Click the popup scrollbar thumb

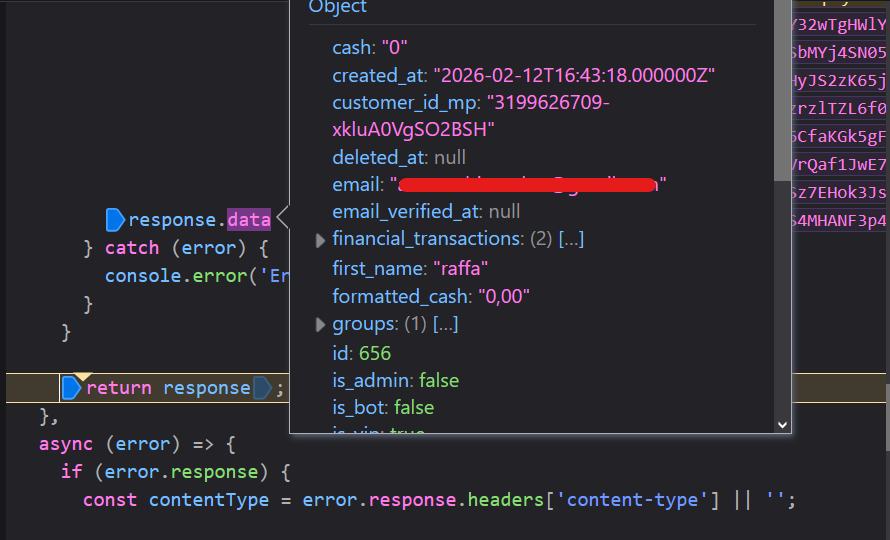point(782,91)
